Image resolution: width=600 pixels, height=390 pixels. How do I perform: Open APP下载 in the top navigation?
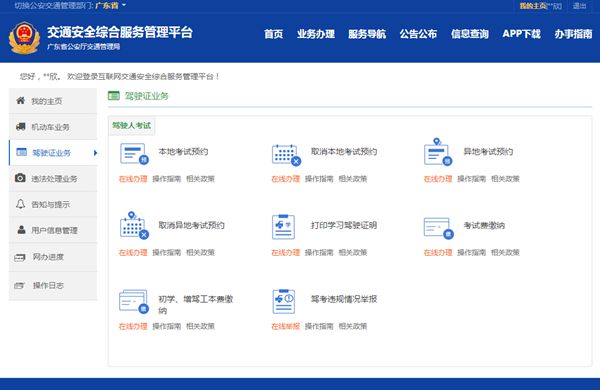(522, 34)
